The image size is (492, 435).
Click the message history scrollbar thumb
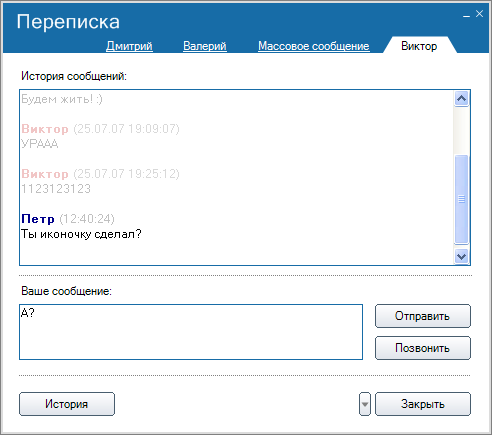tap(461, 199)
